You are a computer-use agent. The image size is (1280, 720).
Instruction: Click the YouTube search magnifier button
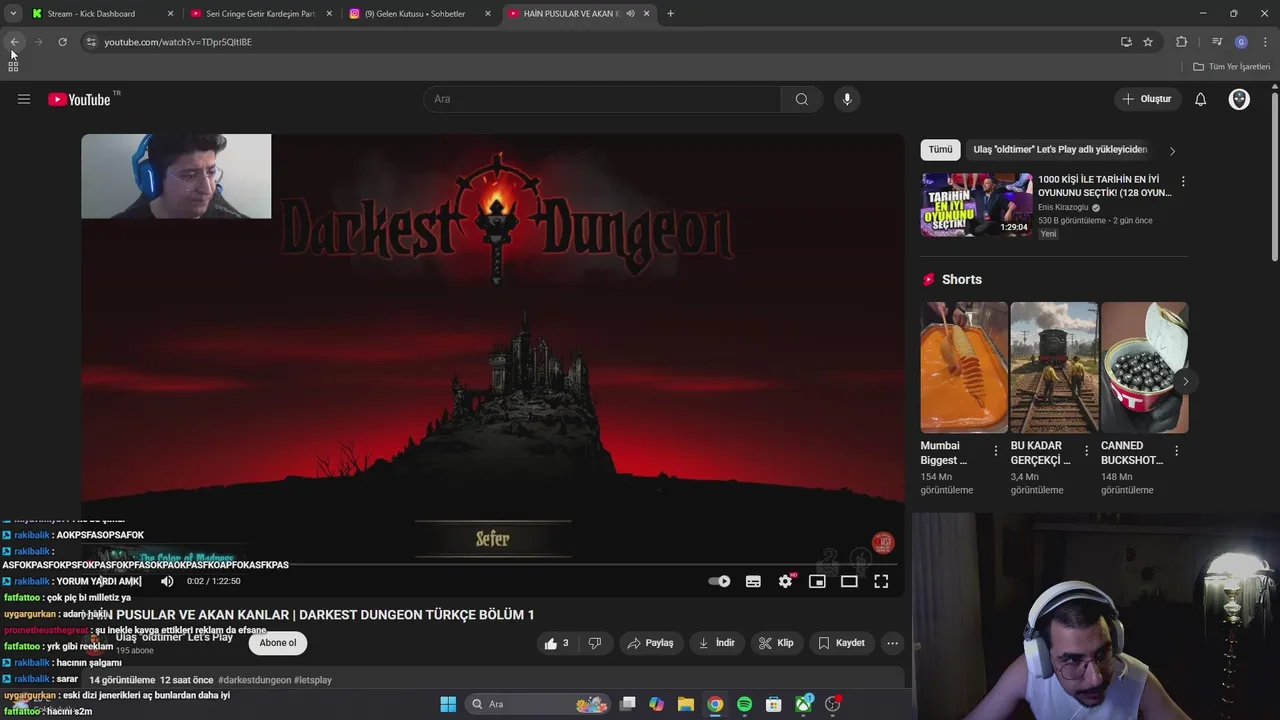click(x=802, y=99)
